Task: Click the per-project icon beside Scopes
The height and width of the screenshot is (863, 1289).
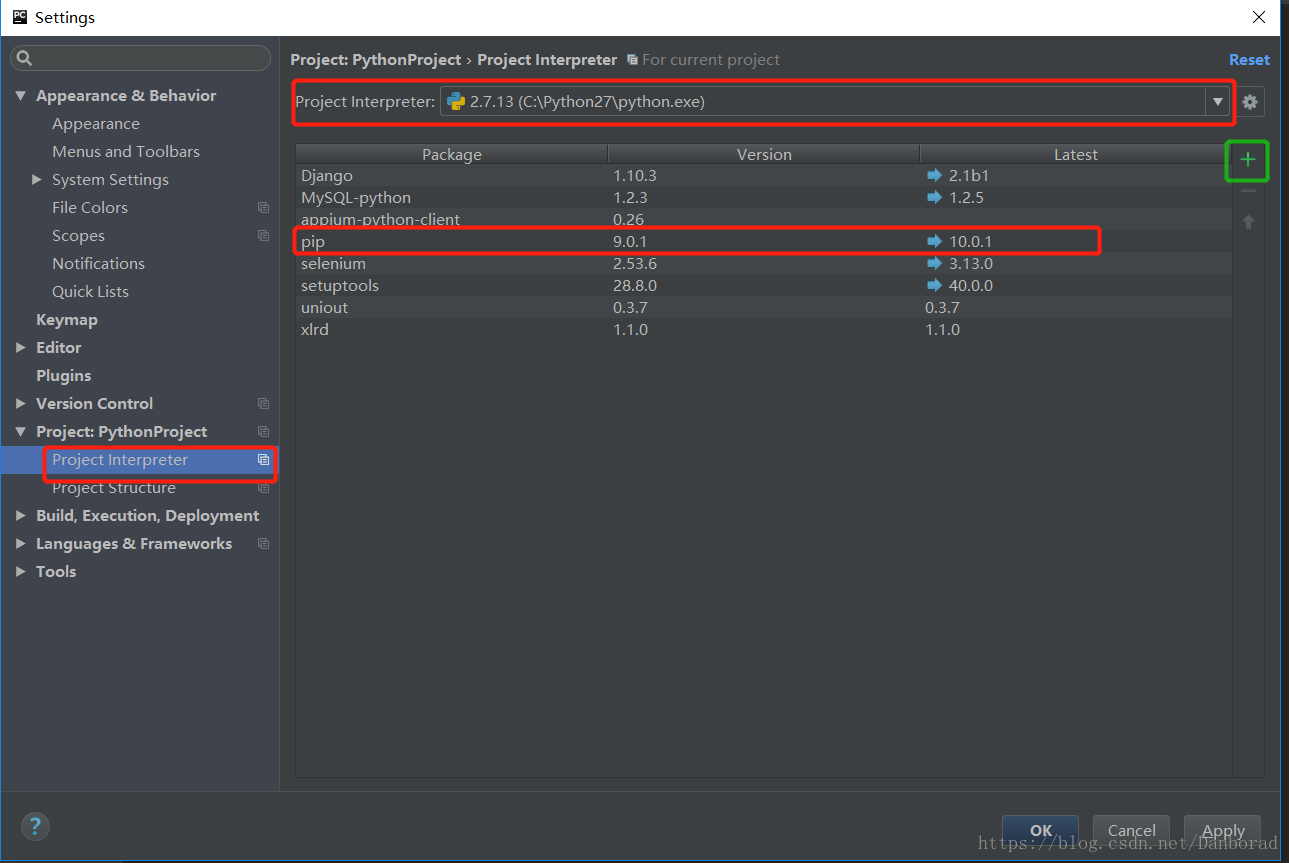Action: pos(263,236)
